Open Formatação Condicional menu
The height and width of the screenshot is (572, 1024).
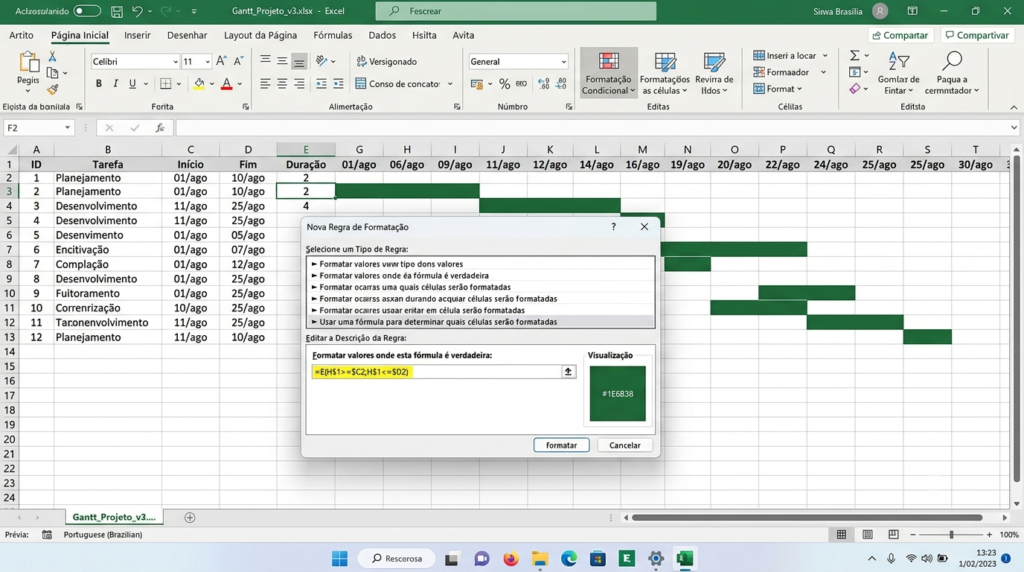[x=609, y=73]
